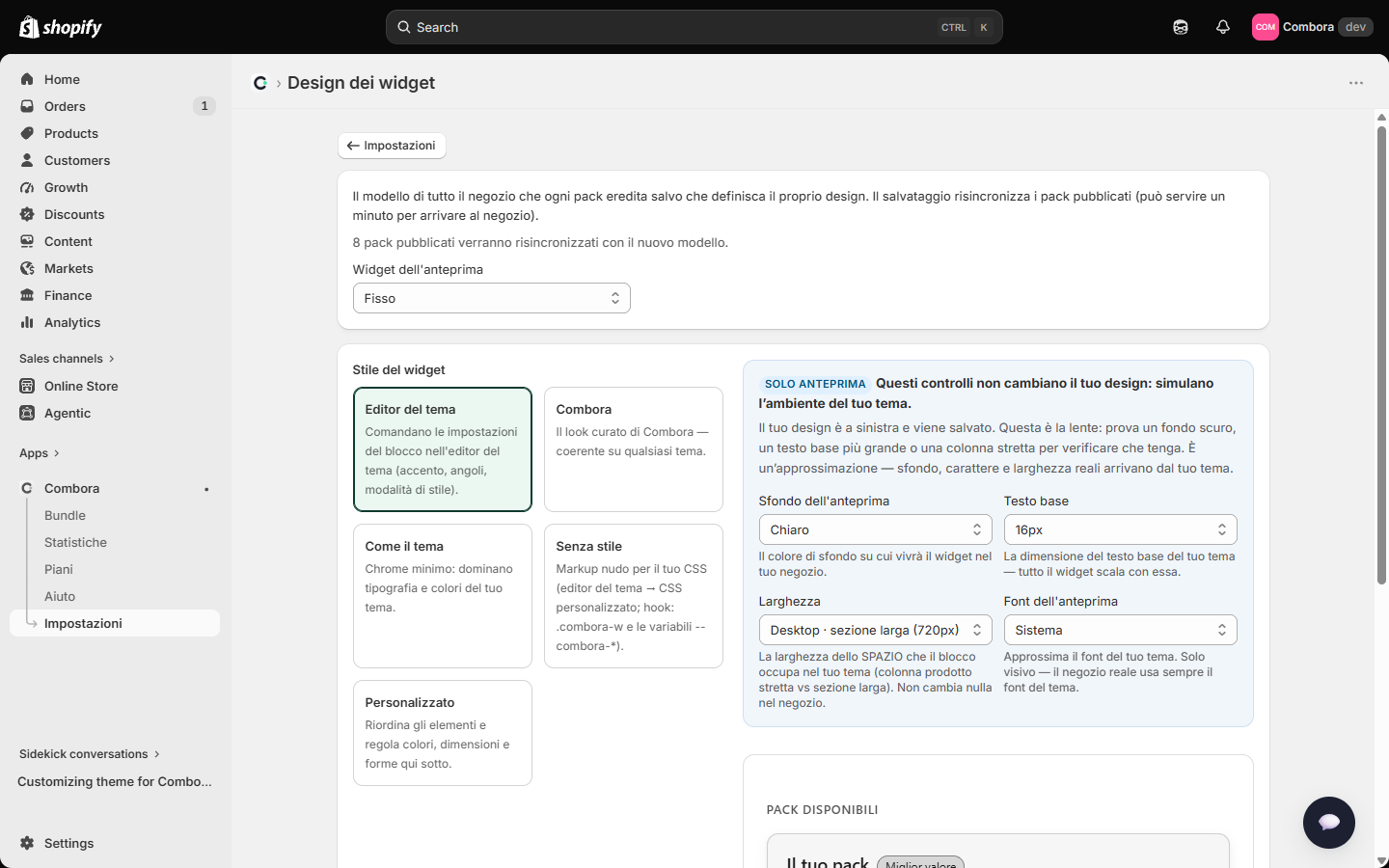This screenshot has height=868, width=1389.
Task: Select the Come il tema style card
Action: 443,596
